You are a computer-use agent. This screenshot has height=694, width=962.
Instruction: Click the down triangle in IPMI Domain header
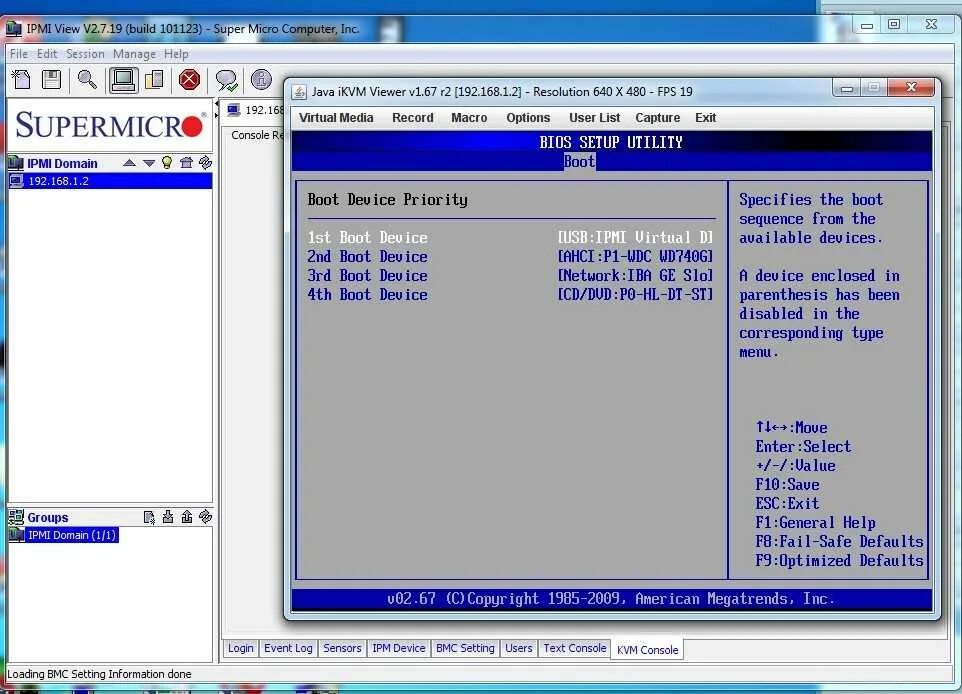coord(148,163)
